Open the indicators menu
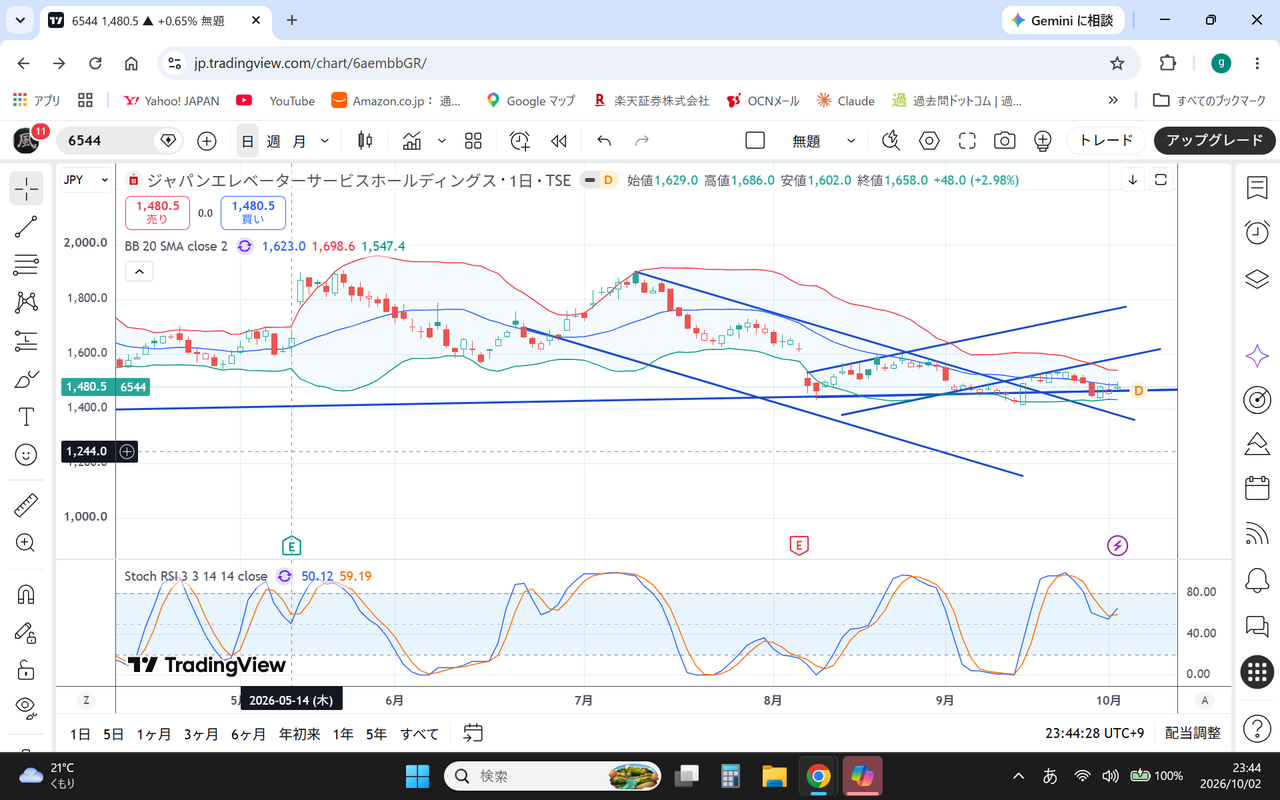 tap(412, 141)
